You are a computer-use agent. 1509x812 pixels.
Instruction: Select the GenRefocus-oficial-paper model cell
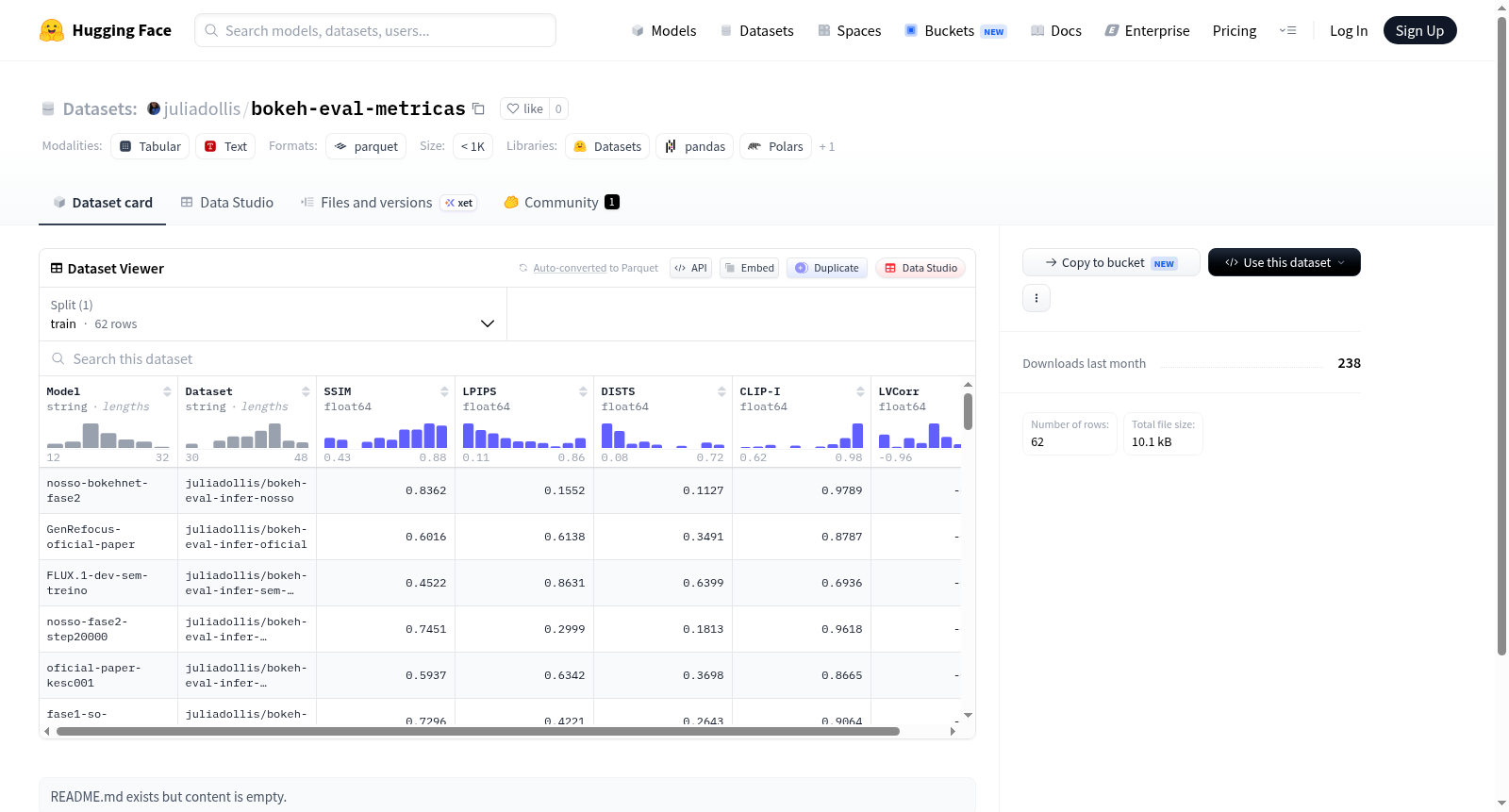(x=108, y=537)
